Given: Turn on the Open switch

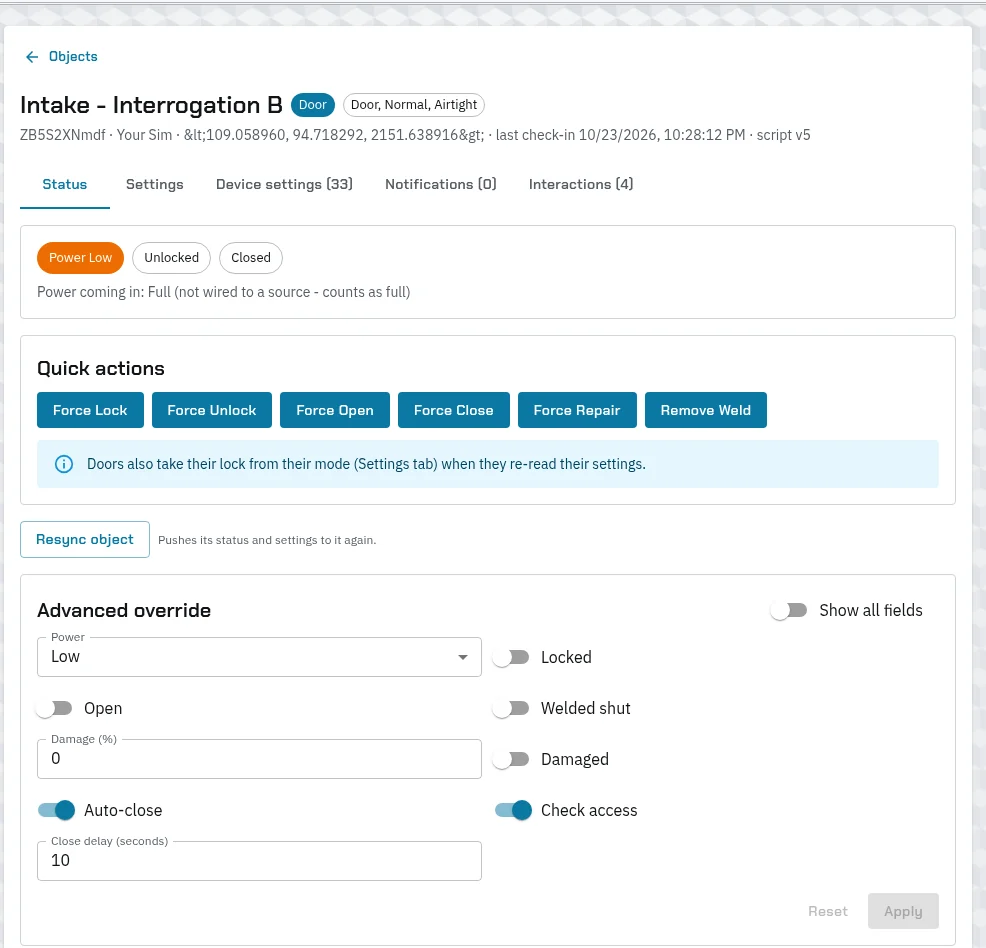Looking at the screenshot, I should click(x=54, y=708).
